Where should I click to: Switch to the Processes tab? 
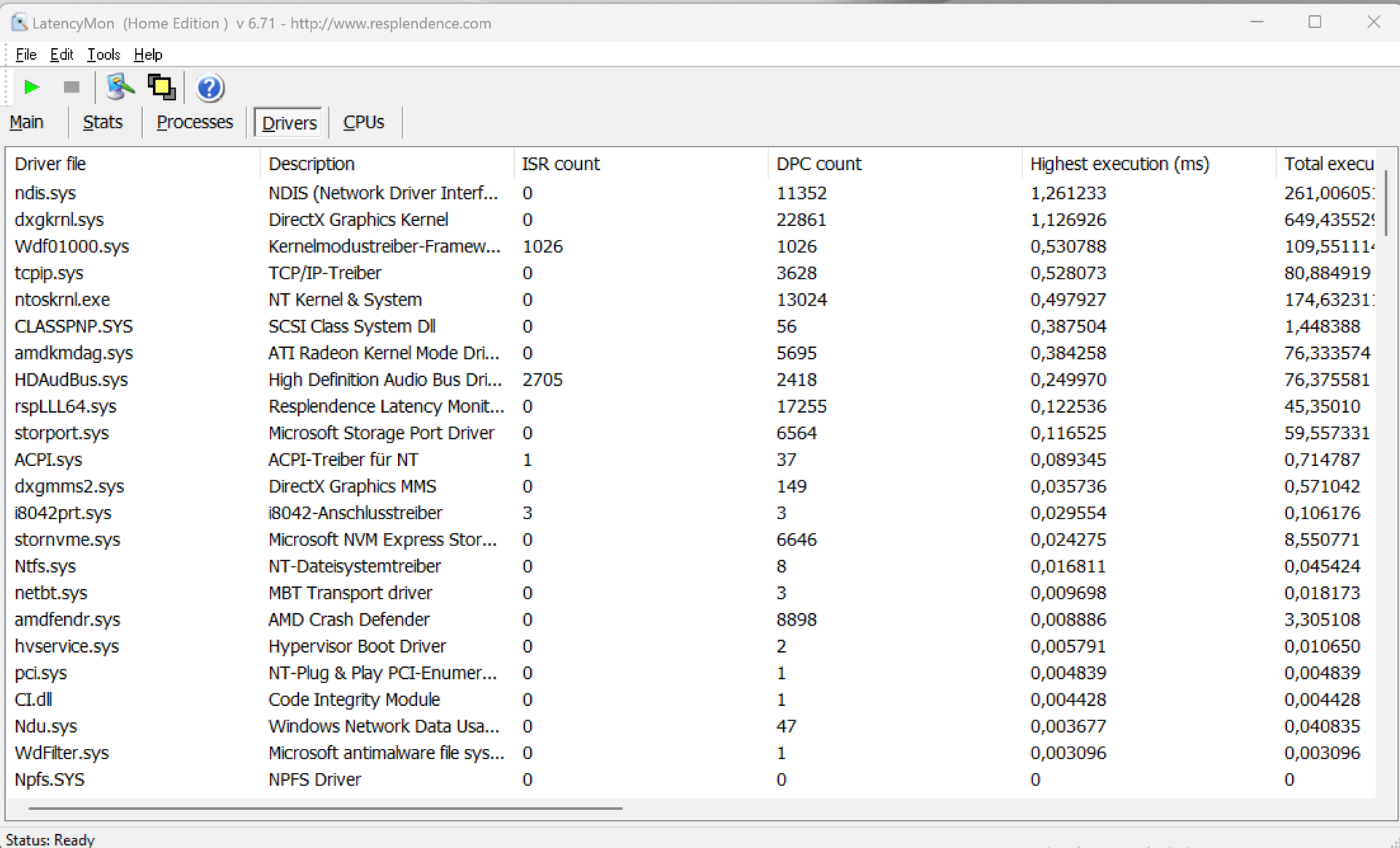coord(195,122)
